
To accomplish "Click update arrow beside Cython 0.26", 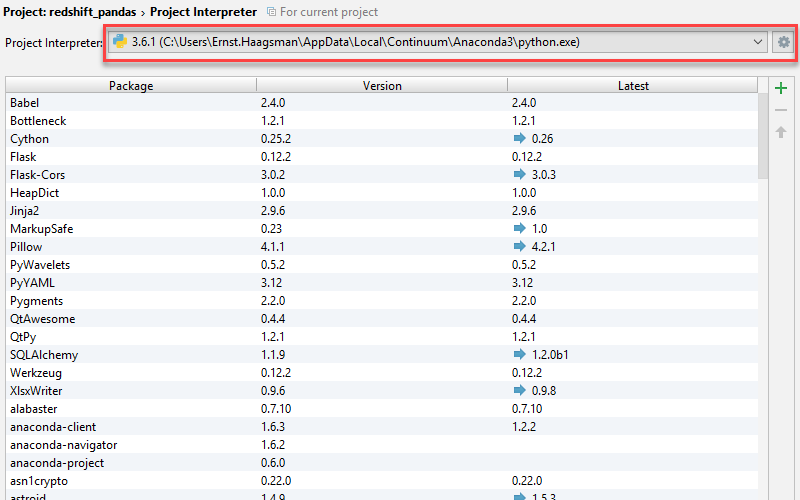I will click(x=519, y=138).
